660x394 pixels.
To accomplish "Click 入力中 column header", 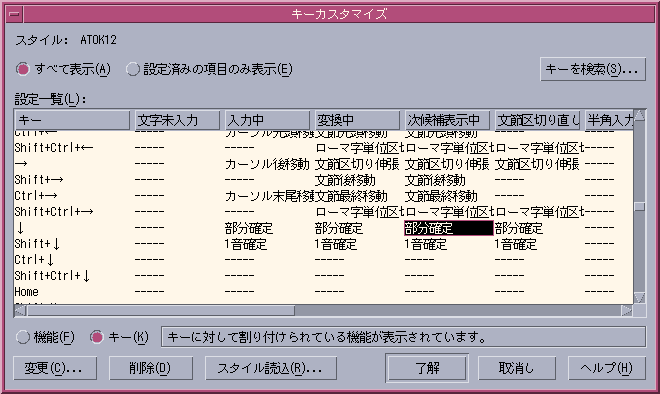I will 267,120.
